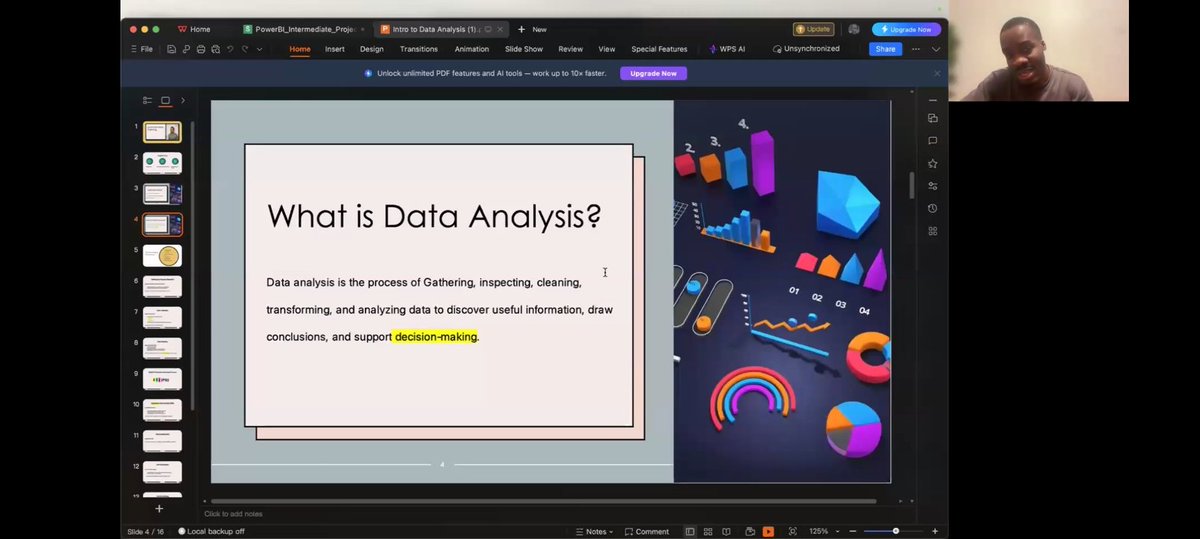Add a new slide with the plus button
Image resolution: width=1200 pixels, height=539 pixels.
pos(158,509)
